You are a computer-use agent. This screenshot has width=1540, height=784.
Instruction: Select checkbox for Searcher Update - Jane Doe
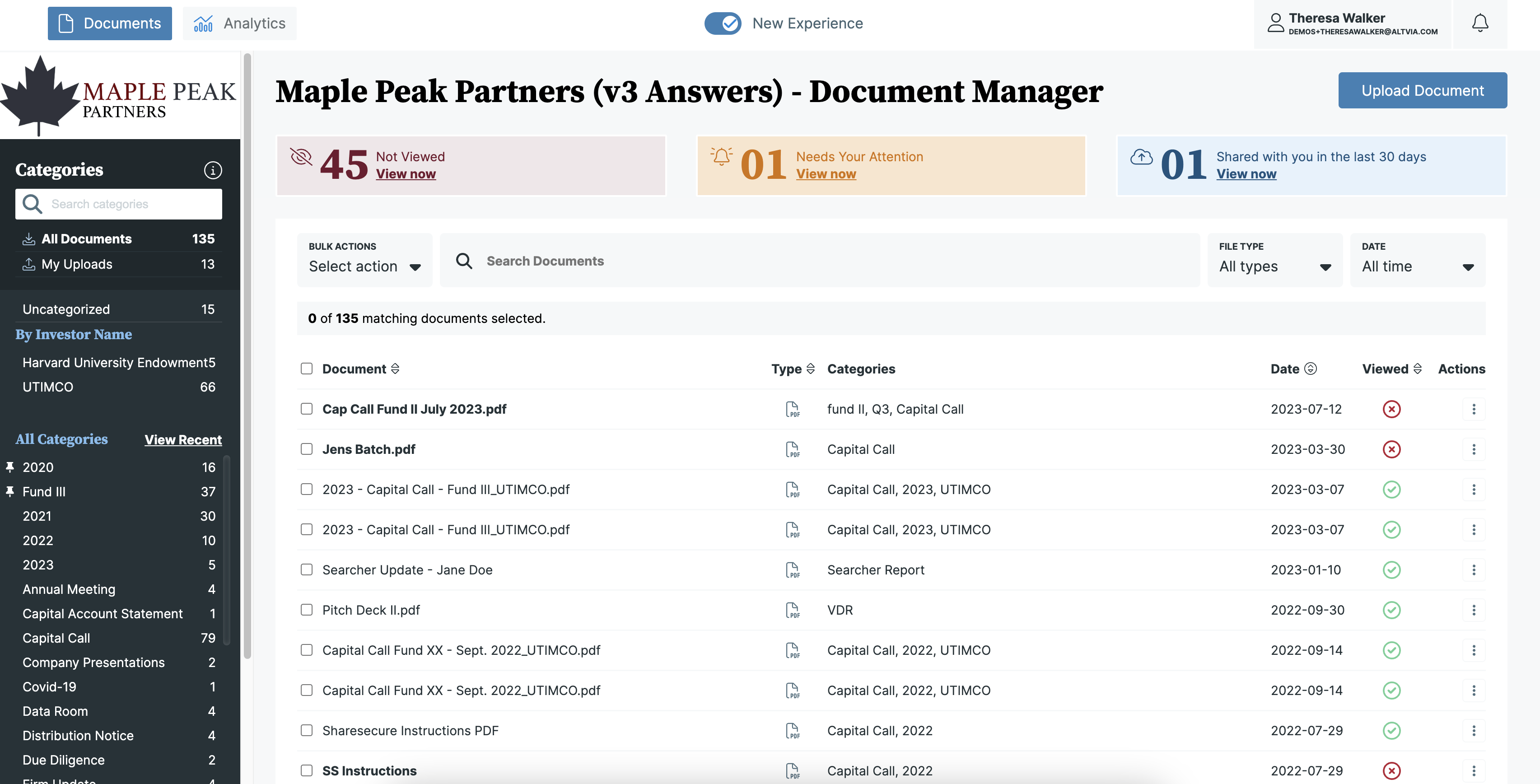click(307, 569)
